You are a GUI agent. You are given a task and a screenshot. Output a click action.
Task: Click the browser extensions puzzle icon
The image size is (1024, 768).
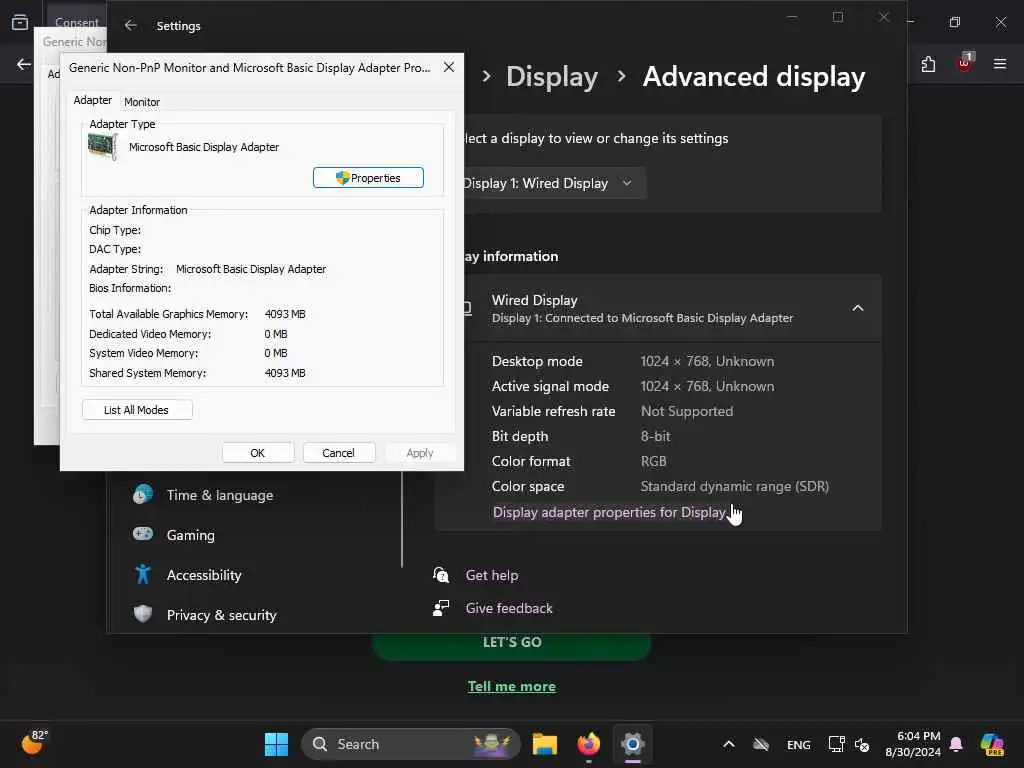point(928,64)
